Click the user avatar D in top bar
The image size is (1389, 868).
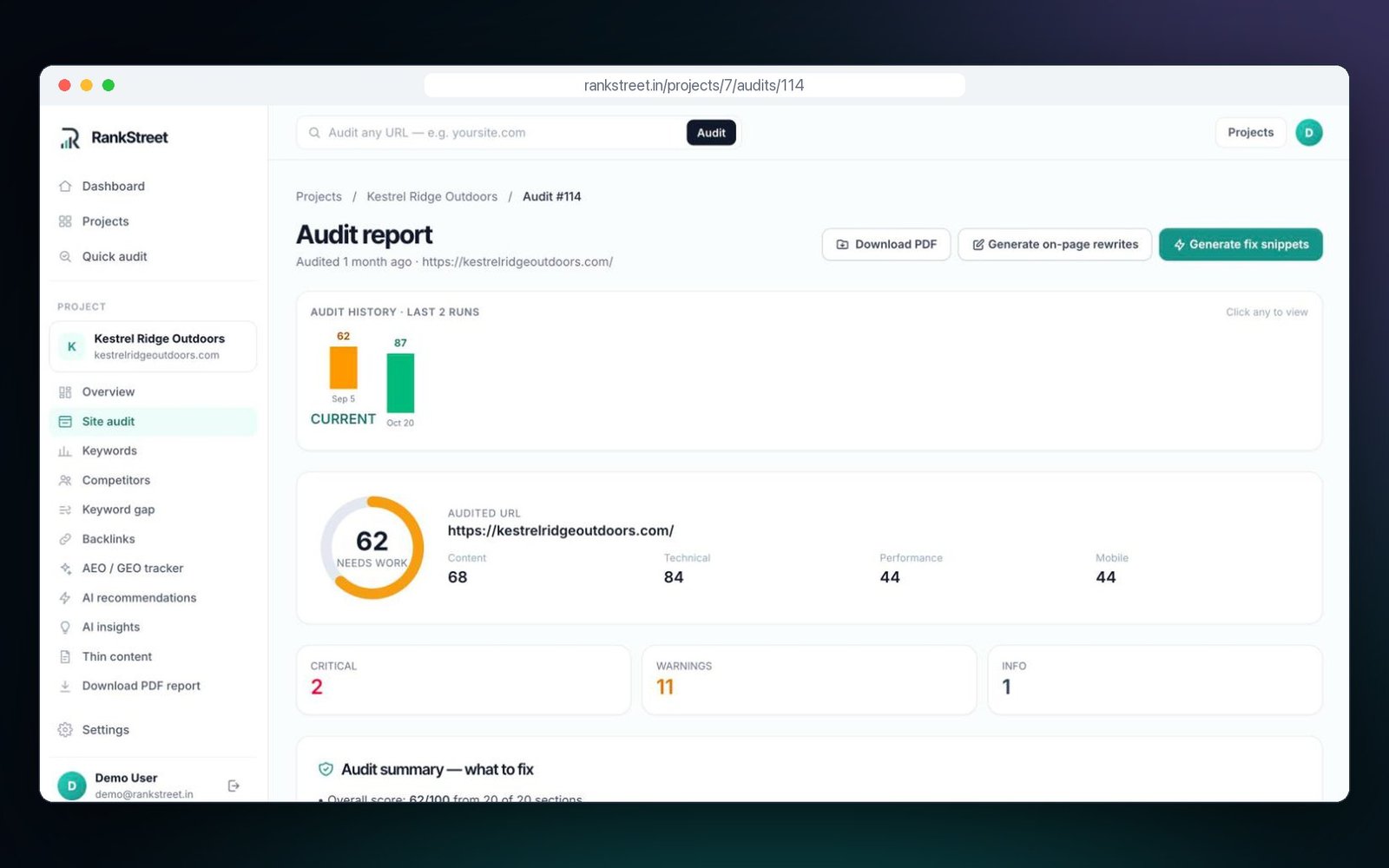1308,133
